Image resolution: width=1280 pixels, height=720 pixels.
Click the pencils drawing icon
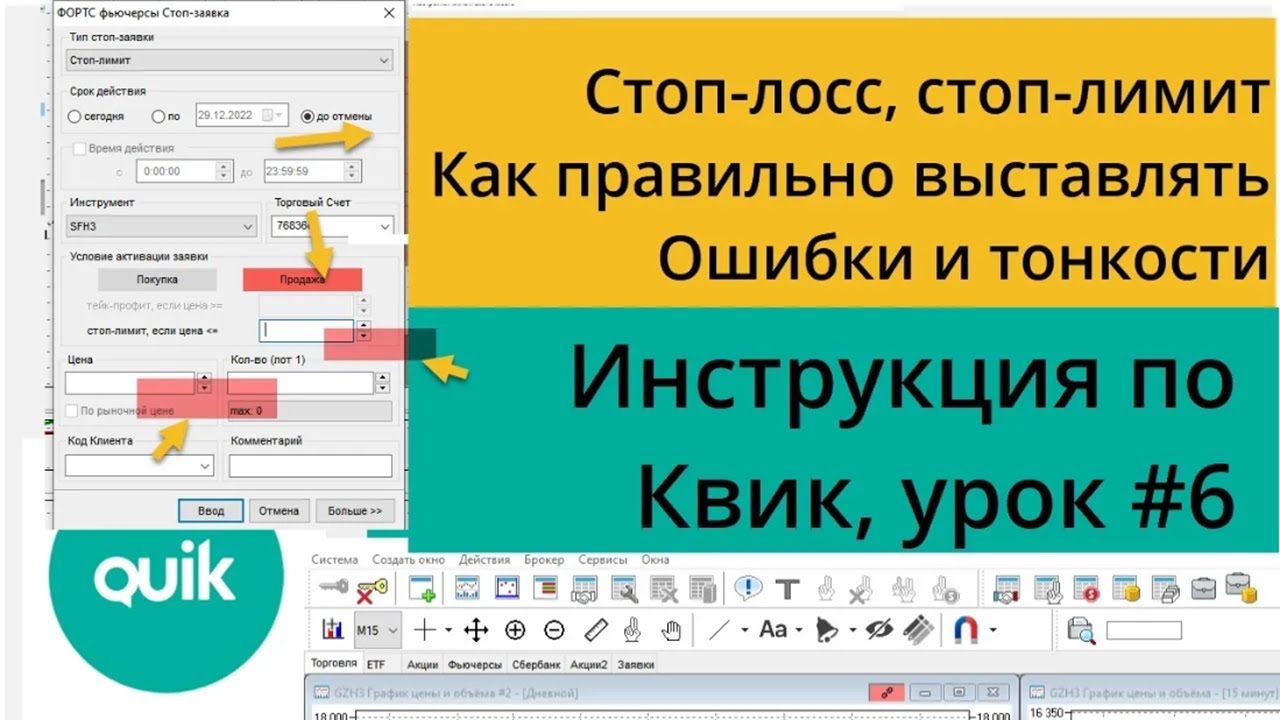point(918,630)
